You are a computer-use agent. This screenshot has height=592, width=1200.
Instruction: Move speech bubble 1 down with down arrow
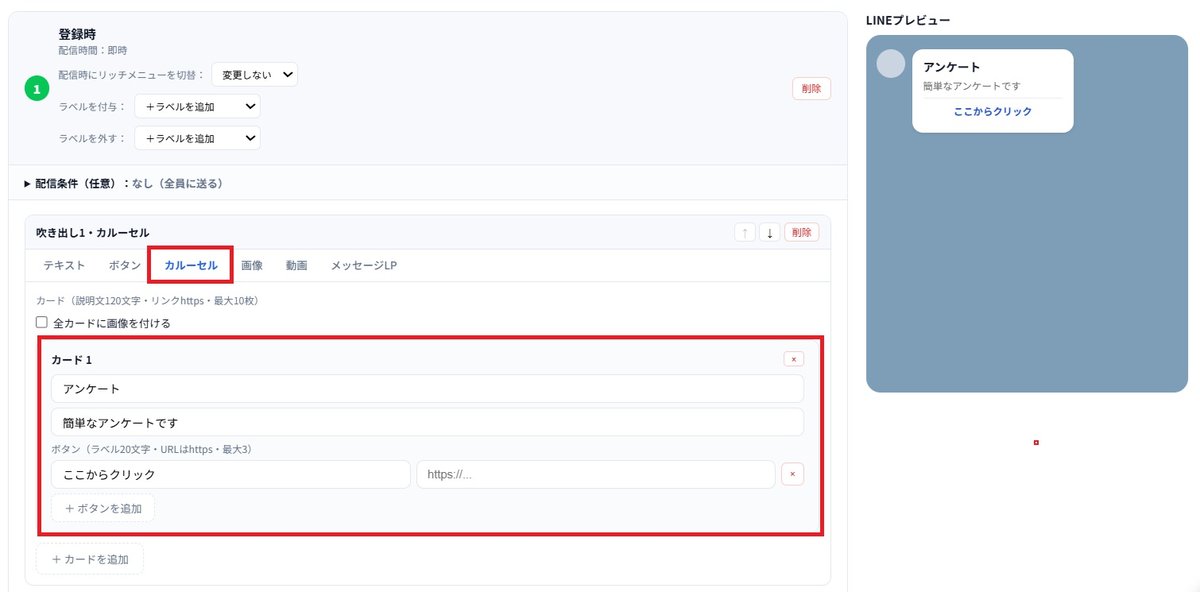770,232
